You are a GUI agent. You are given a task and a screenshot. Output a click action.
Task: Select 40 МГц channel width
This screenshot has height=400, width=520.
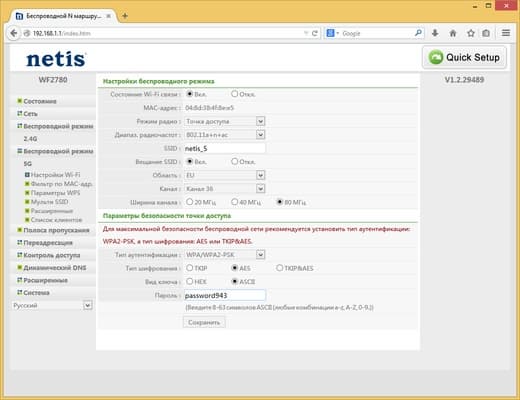235,202
